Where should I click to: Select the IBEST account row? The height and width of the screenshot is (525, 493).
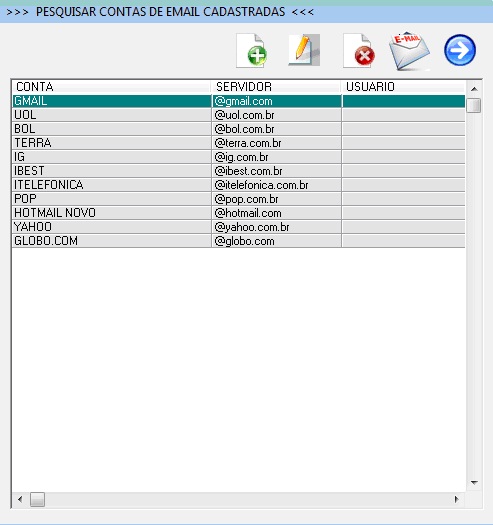tap(238, 171)
